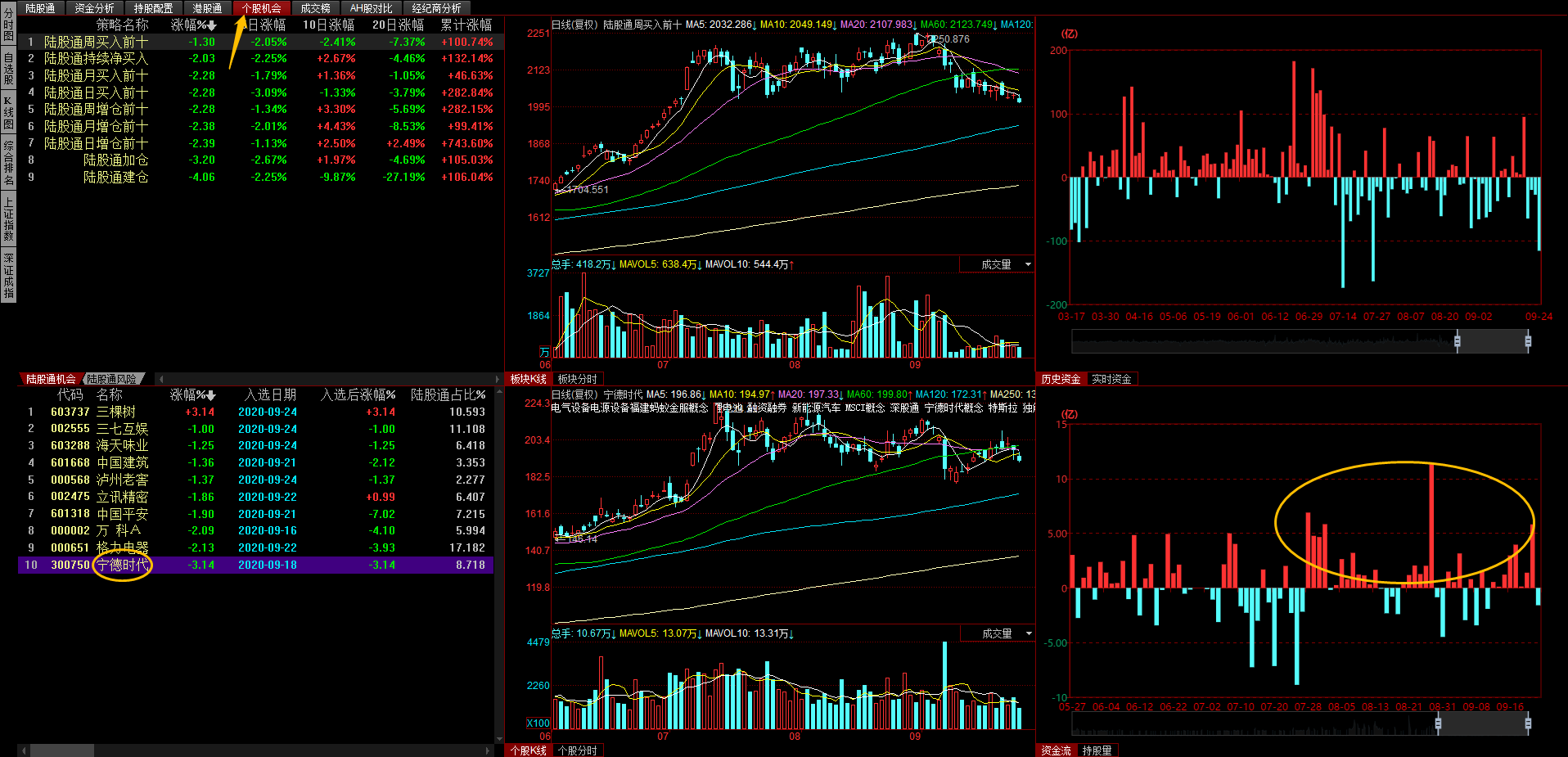Open the 资金分析 tab
Image resolution: width=1568 pixels, height=757 pixels.
(x=94, y=8)
